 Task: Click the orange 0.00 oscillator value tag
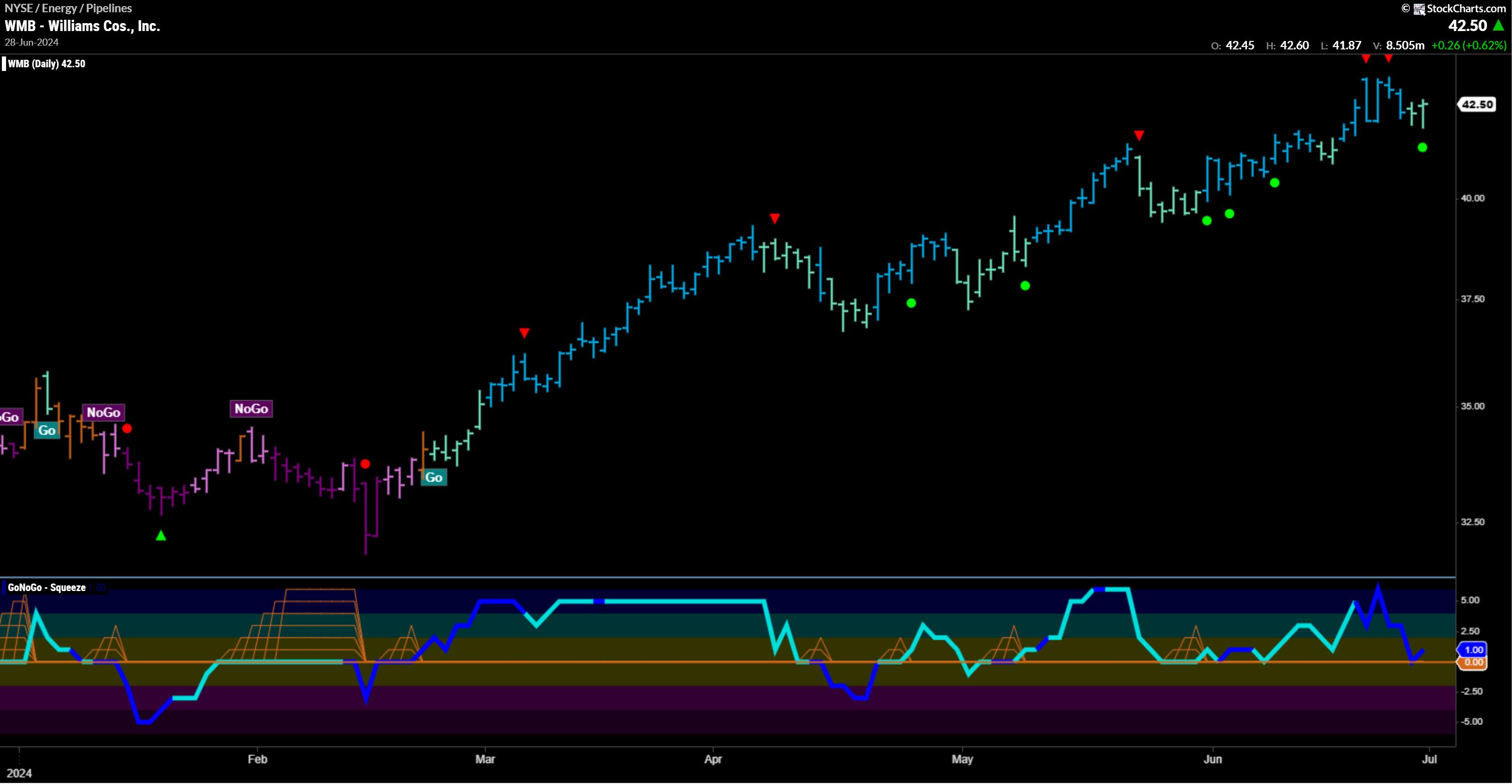point(1473,663)
